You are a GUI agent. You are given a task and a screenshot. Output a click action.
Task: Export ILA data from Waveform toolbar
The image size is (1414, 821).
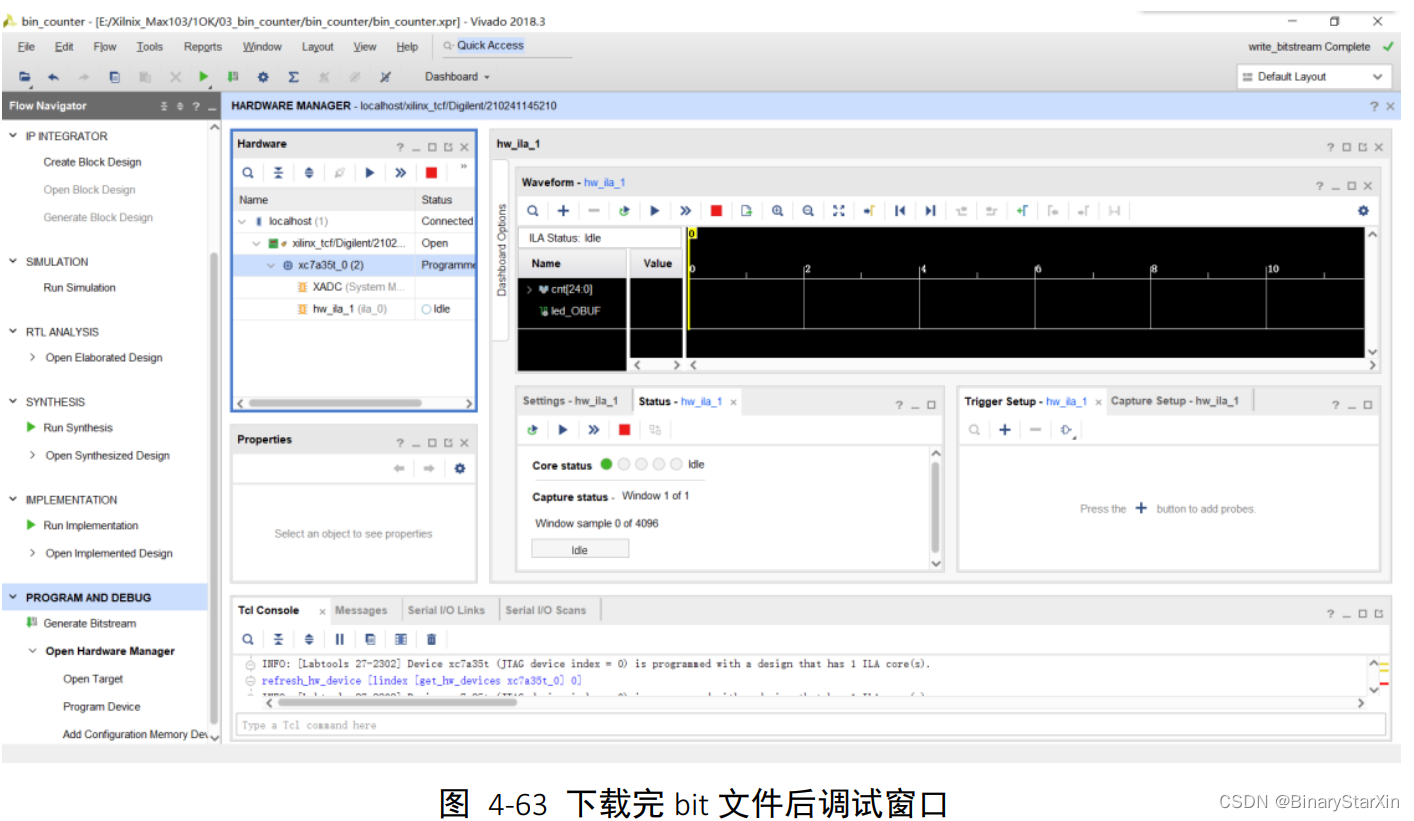tap(746, 210)
